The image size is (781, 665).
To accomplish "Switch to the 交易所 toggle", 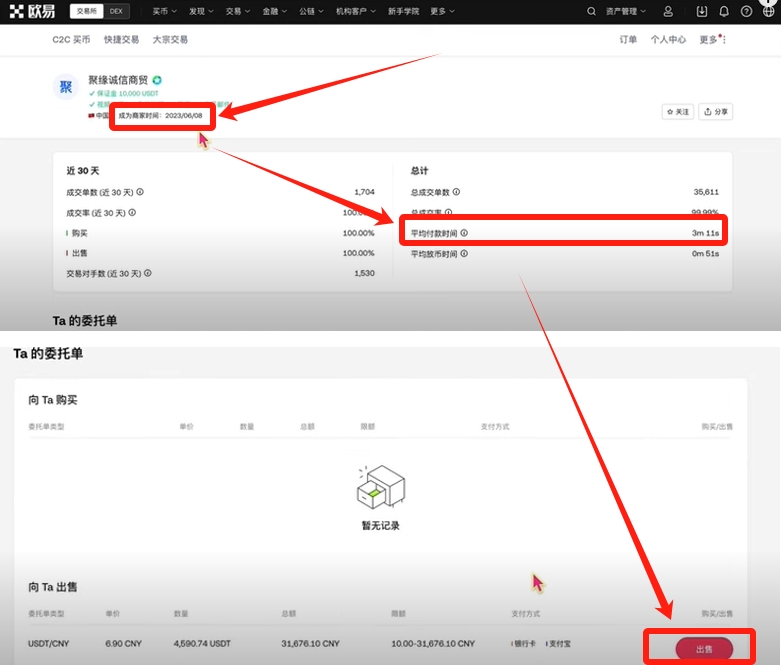I will click(x=87, y=11).
